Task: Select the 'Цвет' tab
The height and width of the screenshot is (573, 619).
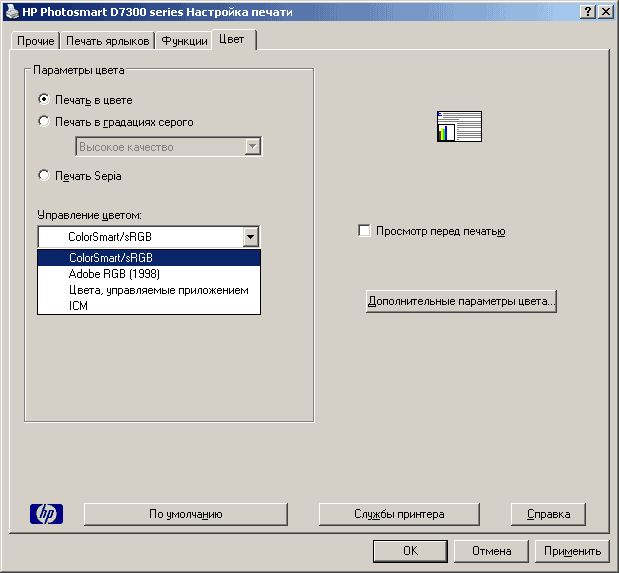Action: 234,39
